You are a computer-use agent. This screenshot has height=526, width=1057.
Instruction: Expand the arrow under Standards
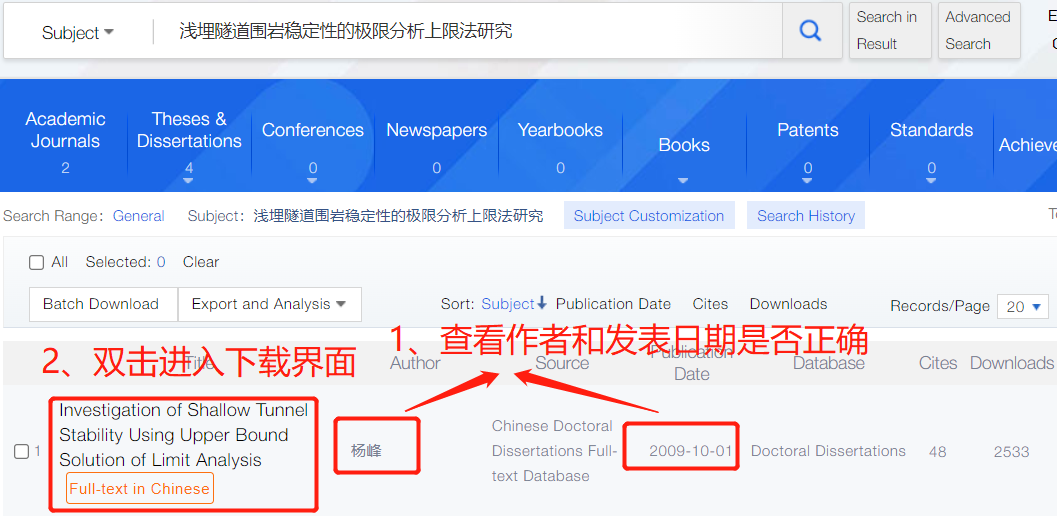pos(931,181)
